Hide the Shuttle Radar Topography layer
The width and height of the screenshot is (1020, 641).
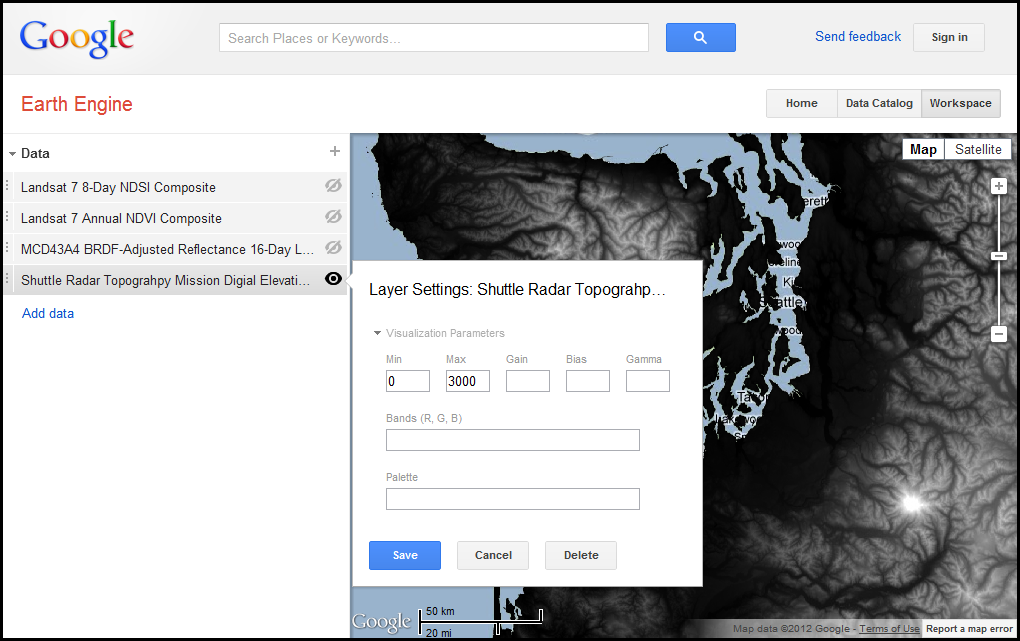tap(333, 279)
